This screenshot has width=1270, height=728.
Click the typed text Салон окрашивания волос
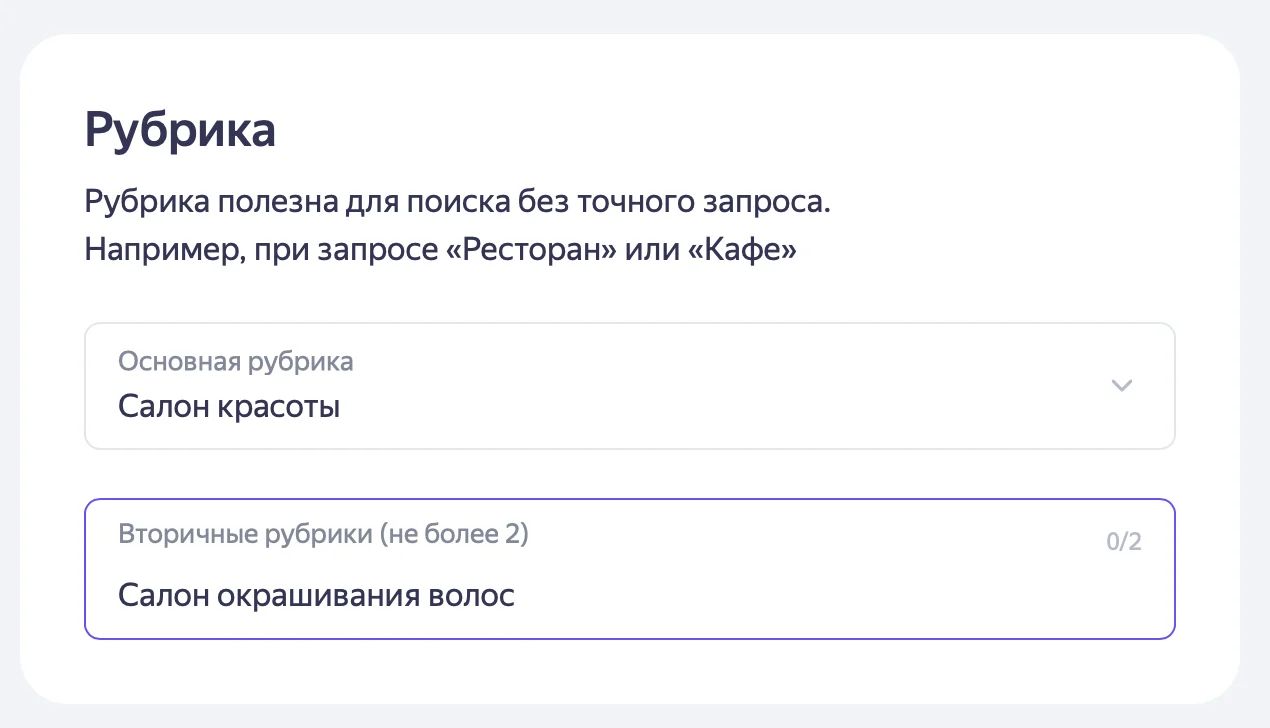pos(316,596)
